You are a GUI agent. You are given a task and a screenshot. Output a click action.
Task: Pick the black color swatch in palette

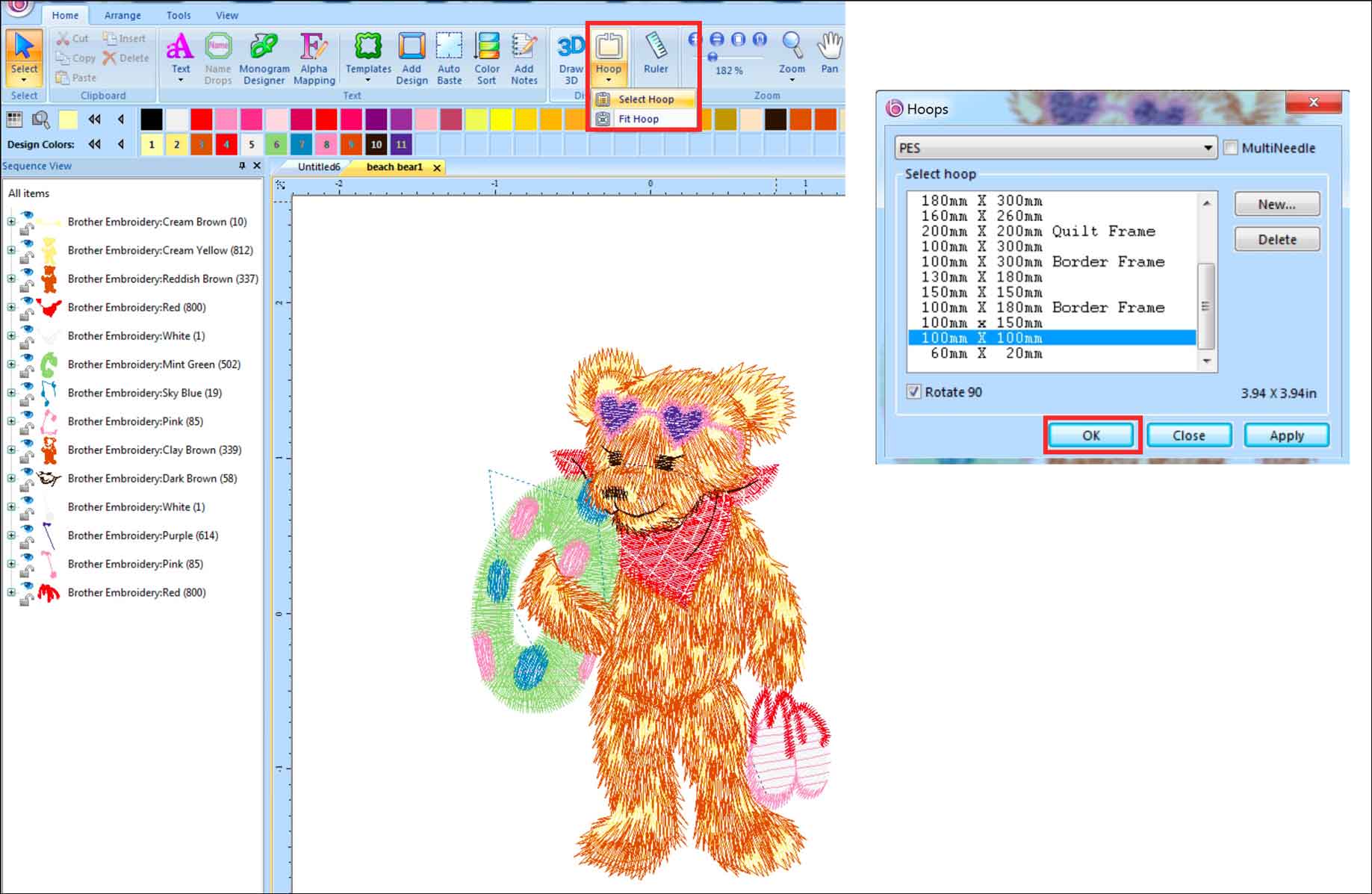pos(152,119)
